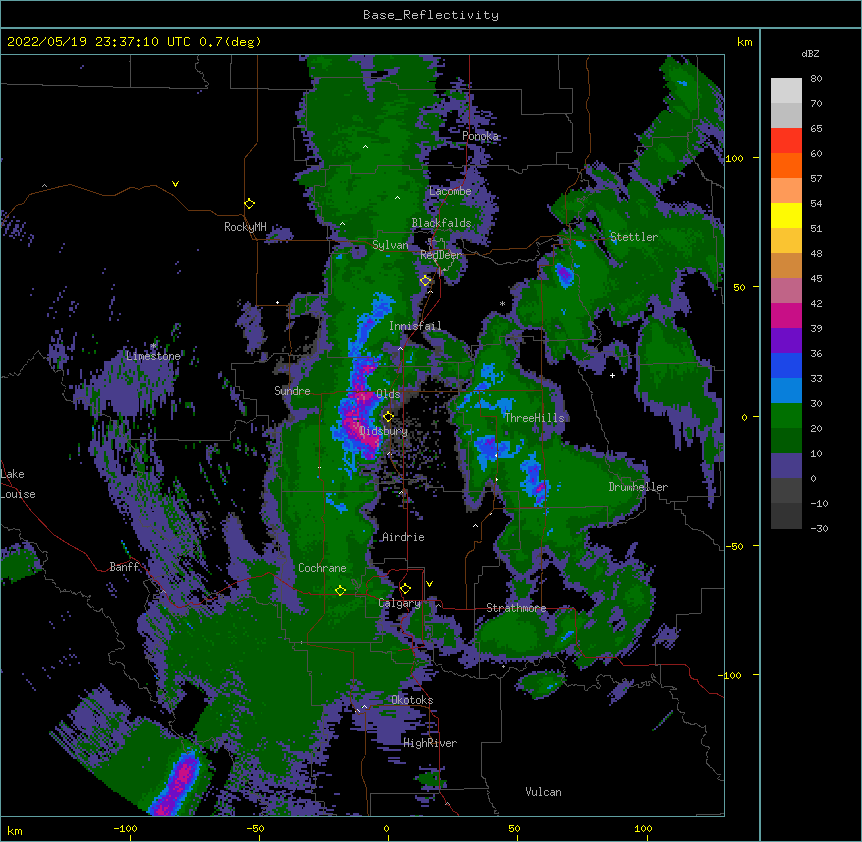Select the 39 dBZ purple legend swatch

786,340
